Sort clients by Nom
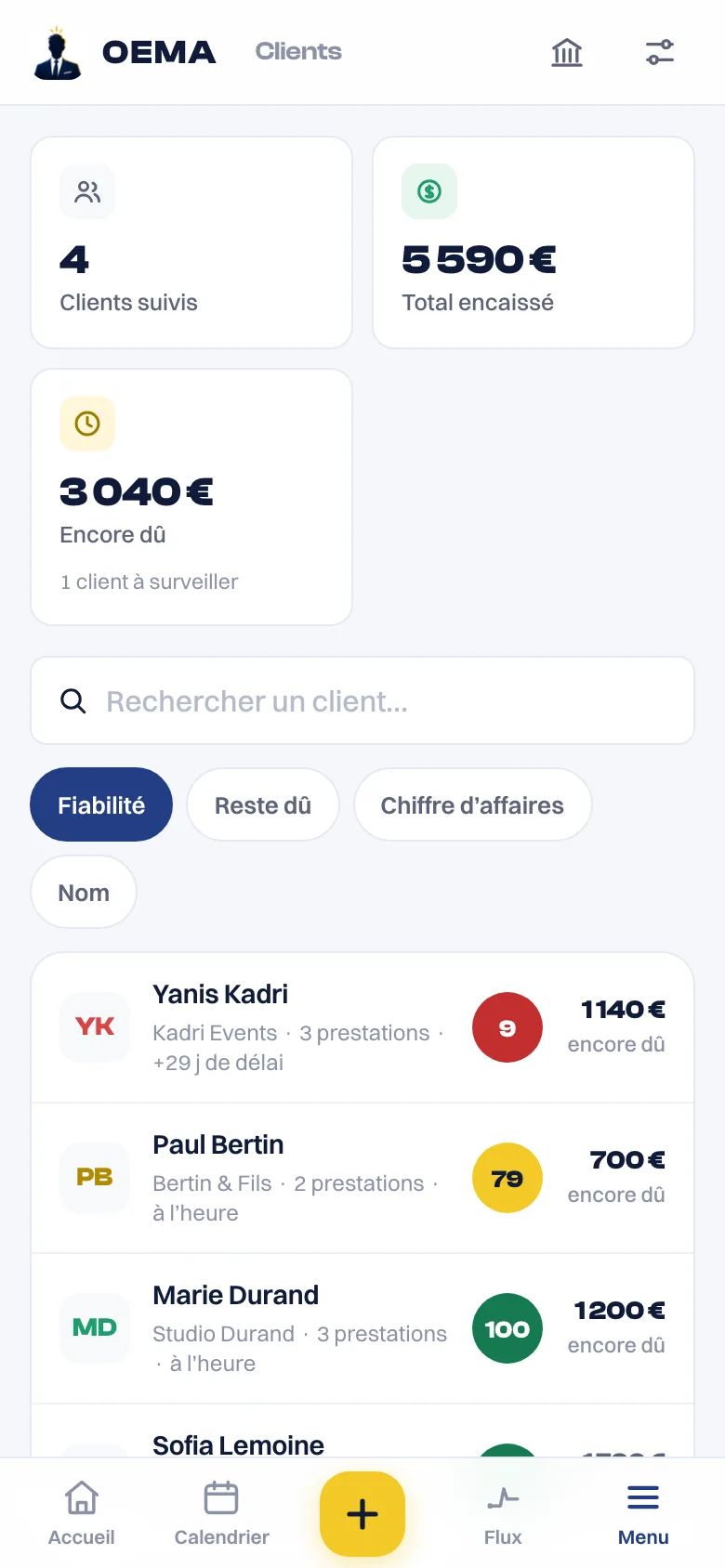This screenshot has width=725, height=1568. point(84,892)
